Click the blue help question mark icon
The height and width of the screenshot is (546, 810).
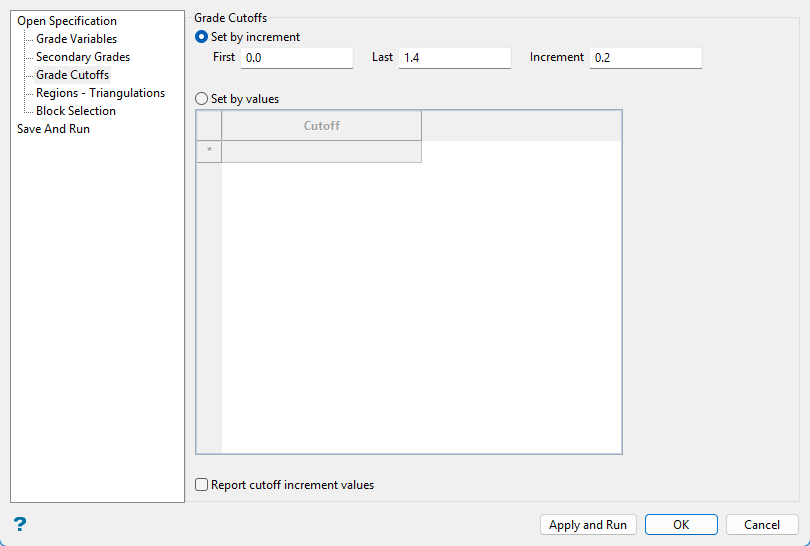tap(20, 524)
